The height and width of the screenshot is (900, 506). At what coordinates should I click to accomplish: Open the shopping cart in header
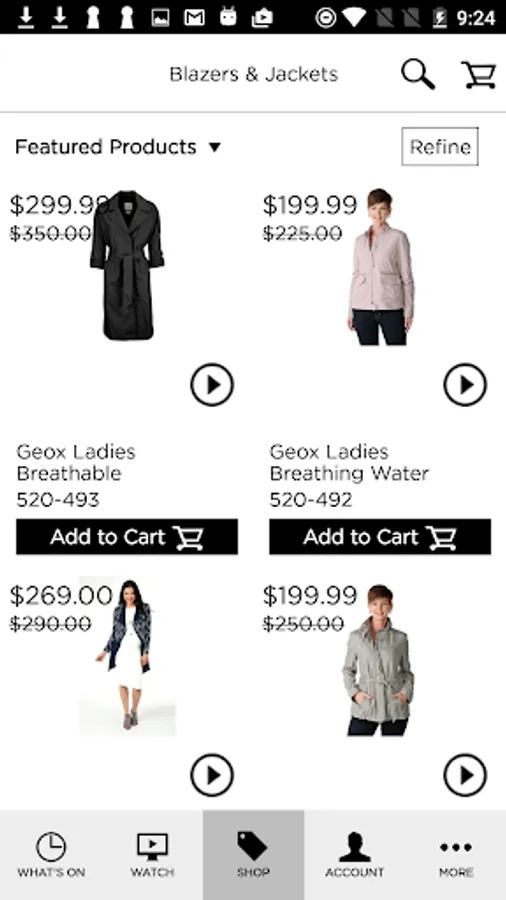pos(478,75)
